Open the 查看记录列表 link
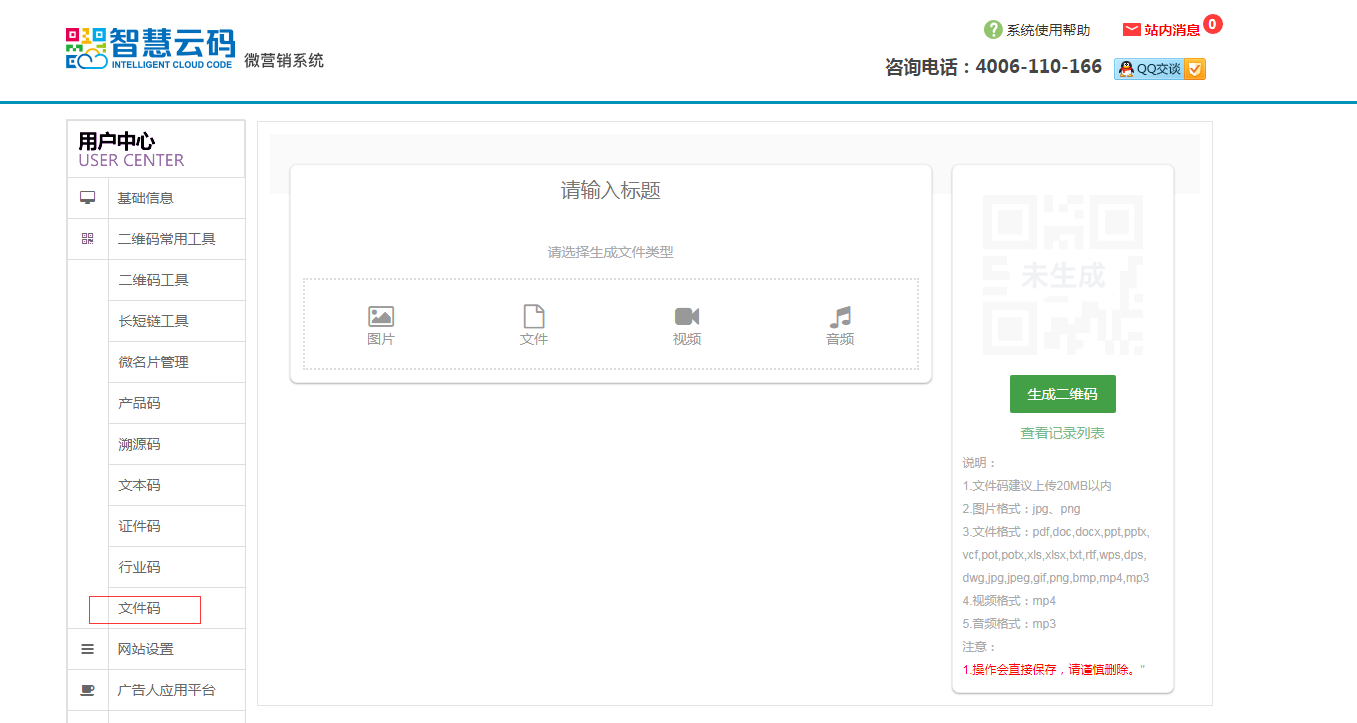This screenshot has width=1357, height=723. [1062, 433]
